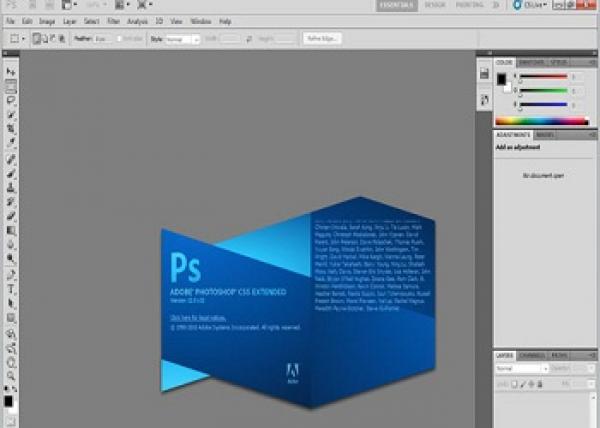The height and width of the screenshot is (428, 600).
Task: Switch to Painting workspace
Action: (x=469, y=5)
